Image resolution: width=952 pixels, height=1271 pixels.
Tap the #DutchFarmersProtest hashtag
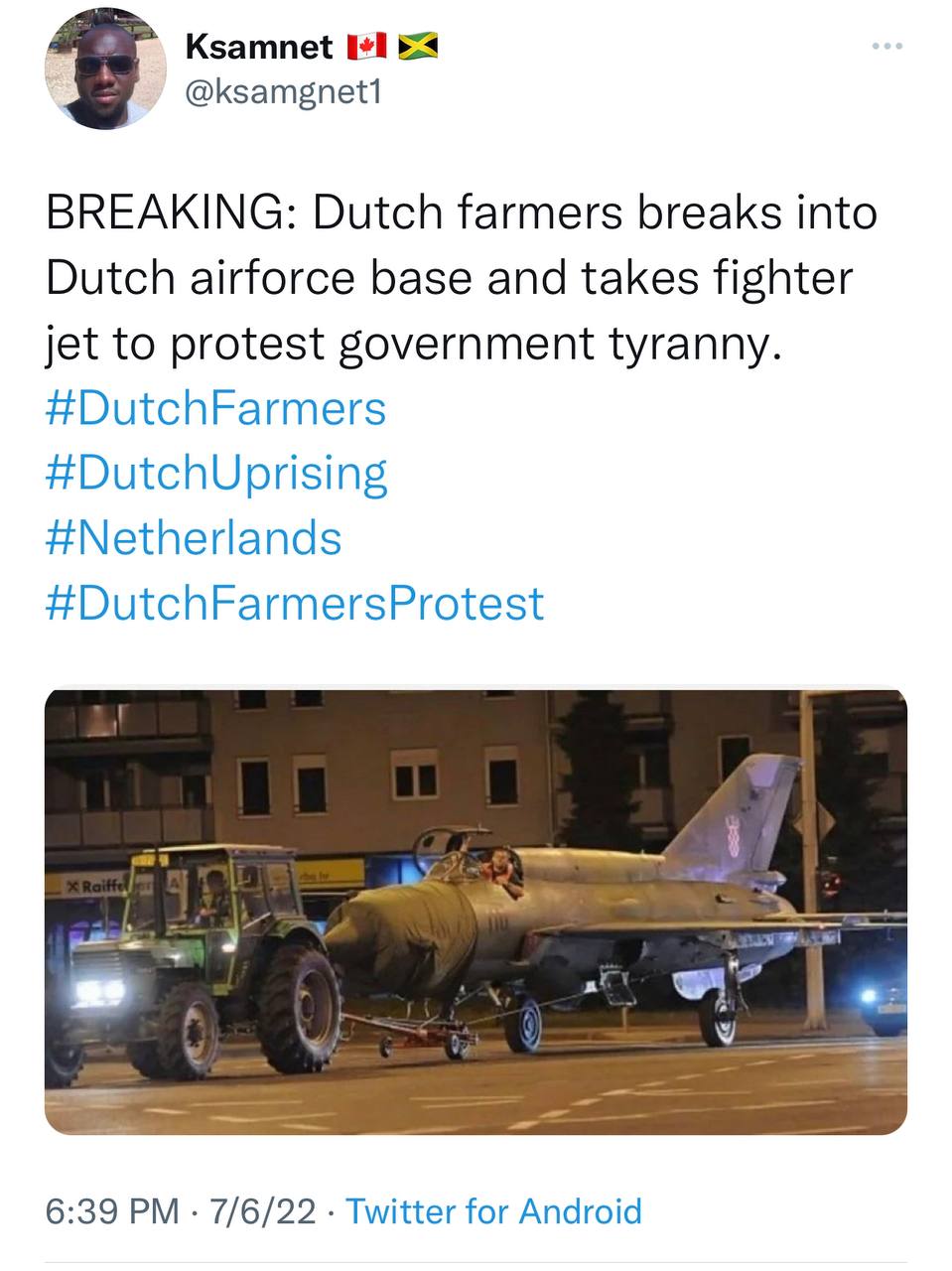[295, 603]
